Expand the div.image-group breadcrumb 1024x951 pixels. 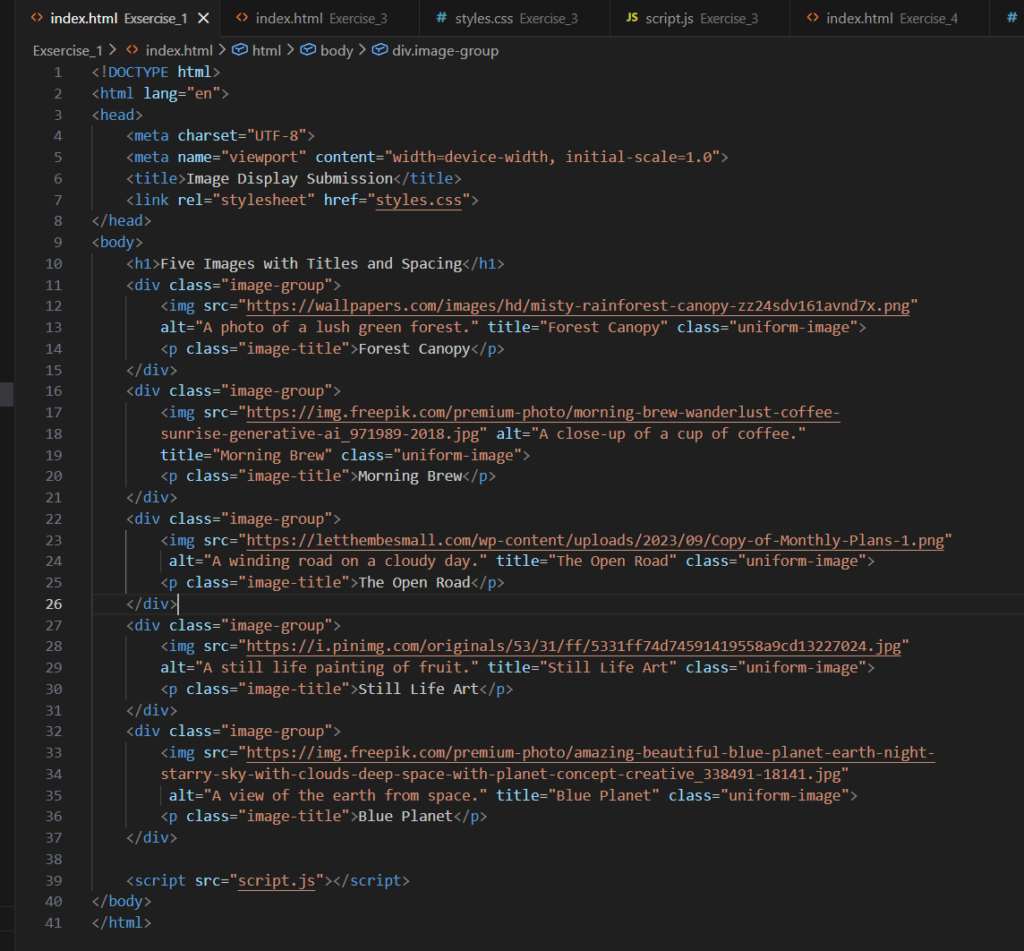(x=445, y=50)
